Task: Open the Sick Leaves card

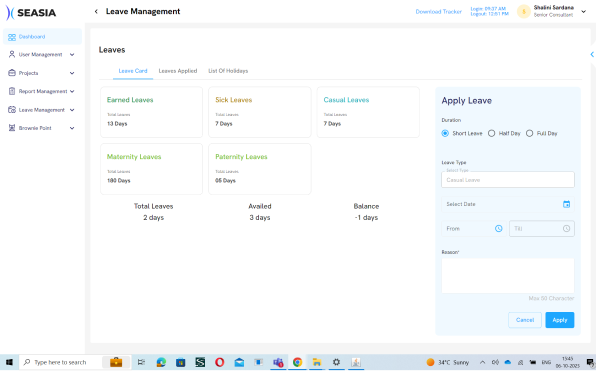Action: point(260,112)
